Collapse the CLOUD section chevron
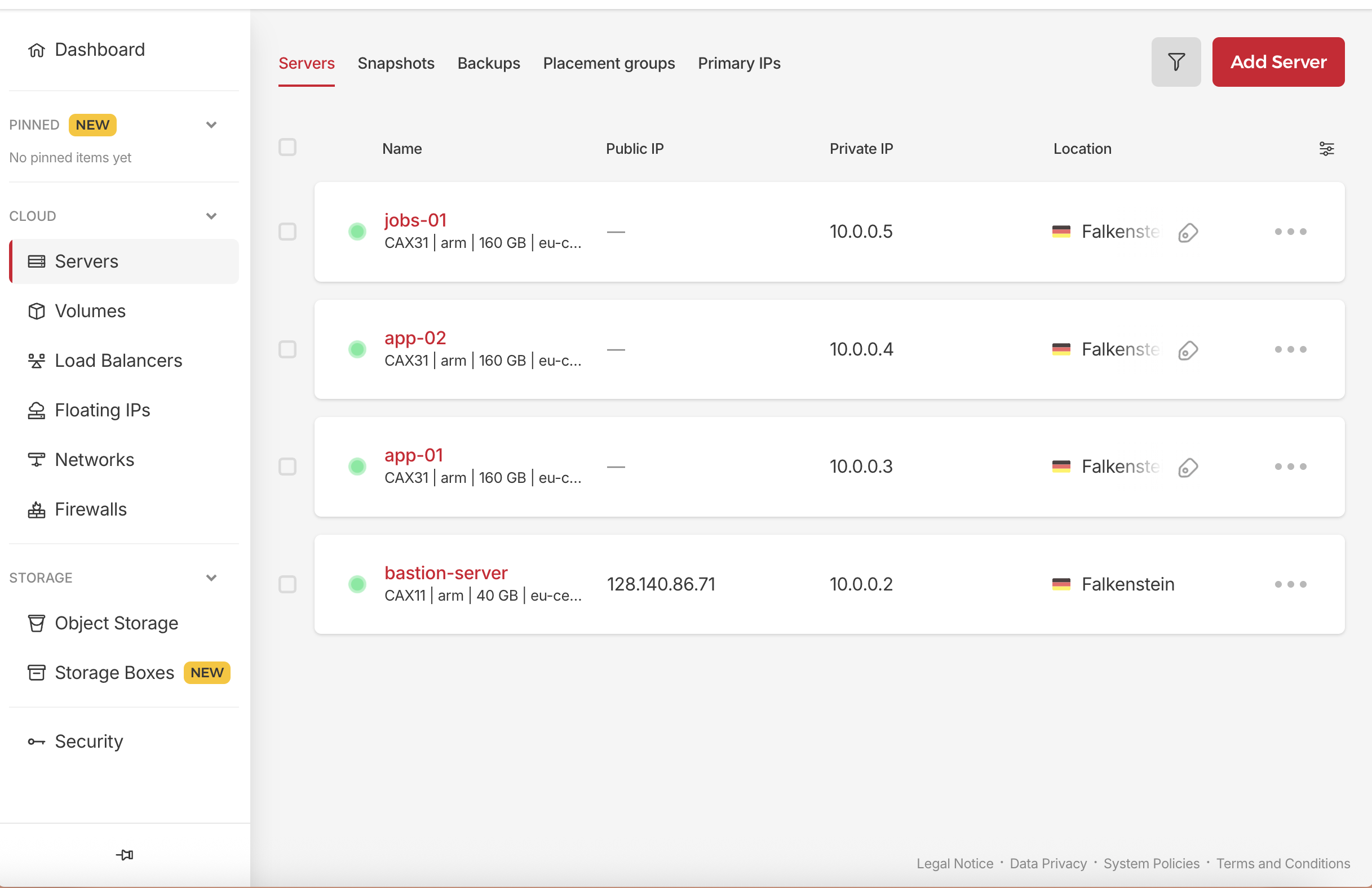 pos(211,215)
